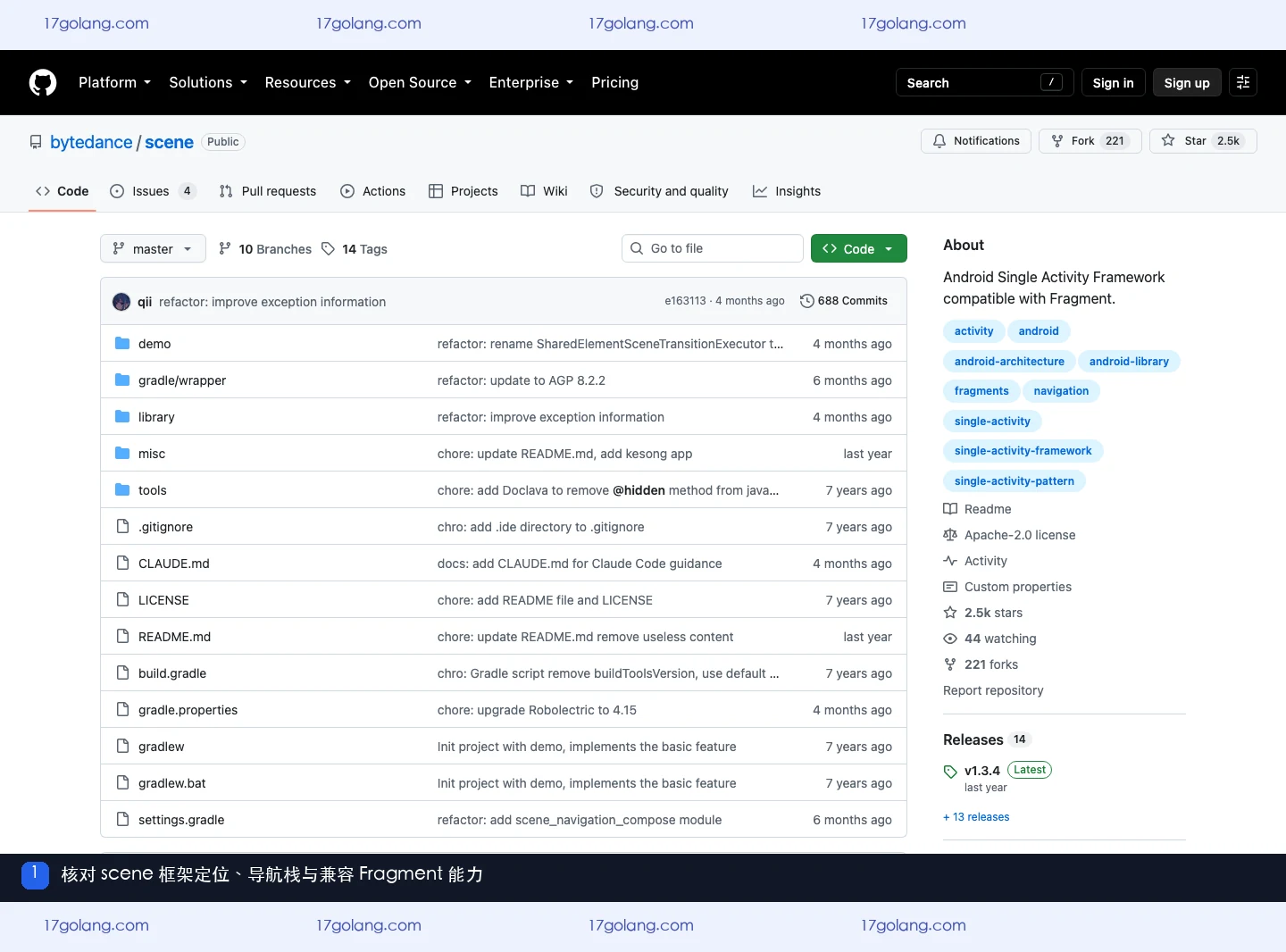Open 'chore: upgrade Robolectric to 4.15' commit
This screenshot has height=952, width=1286.
tap(537, 710)
